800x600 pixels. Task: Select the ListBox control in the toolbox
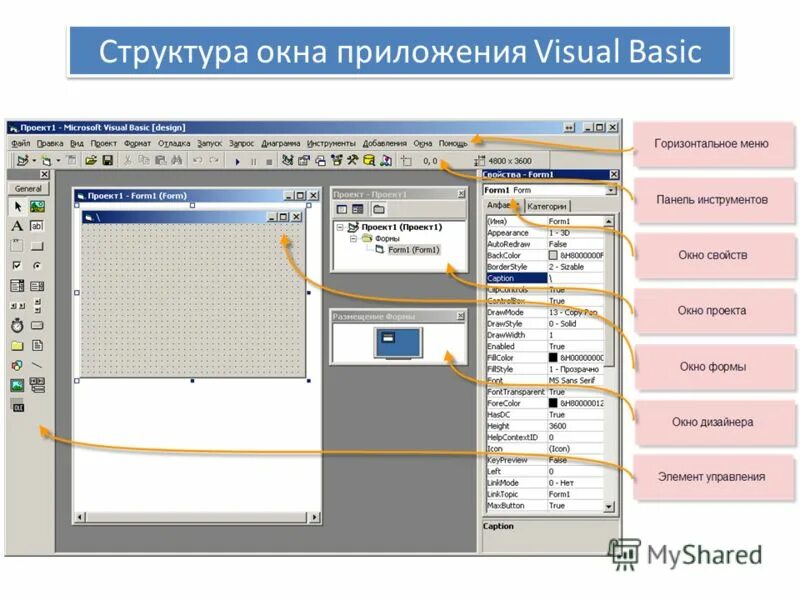(37, 286)
